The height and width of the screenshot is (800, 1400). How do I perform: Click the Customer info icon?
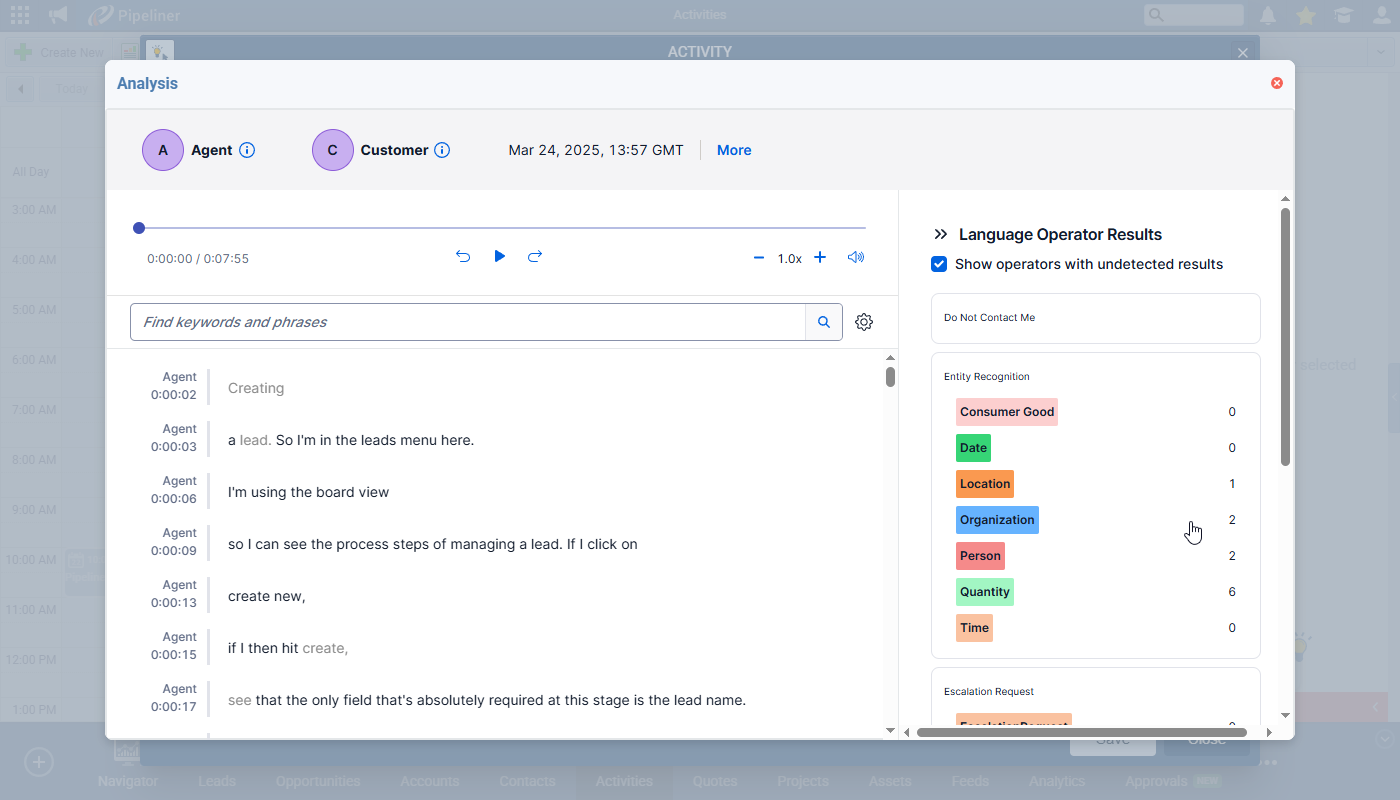pyautogui.click(x=442, y=150)
